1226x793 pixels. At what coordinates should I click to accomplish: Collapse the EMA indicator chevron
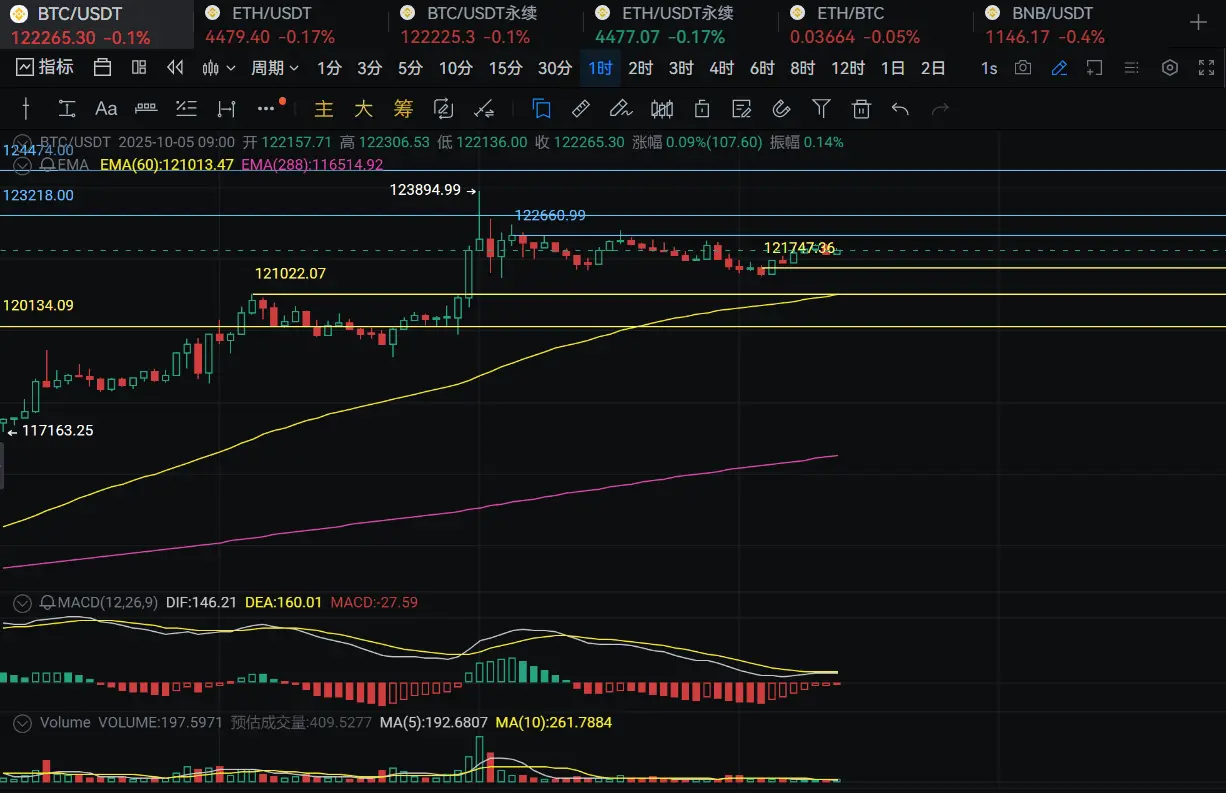click(22, 164)
